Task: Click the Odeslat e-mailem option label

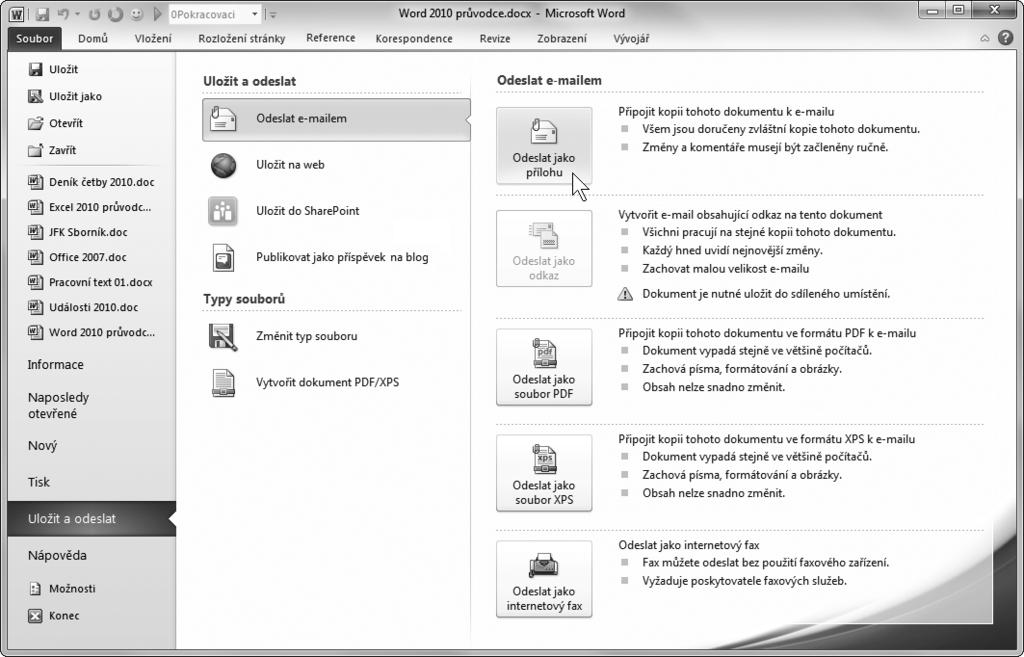Action: [301, 118]
